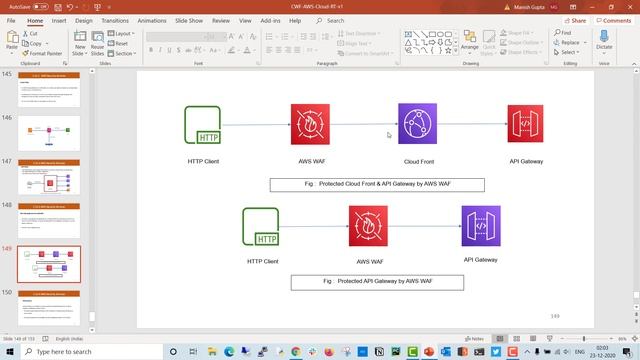Expand the Layout dropdown
This screenshot has width=640, height=360.
[121, 33]
